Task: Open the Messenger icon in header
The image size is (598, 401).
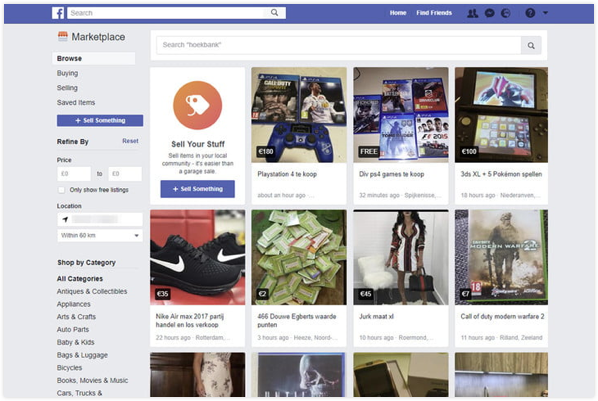Action: (489, 13)
